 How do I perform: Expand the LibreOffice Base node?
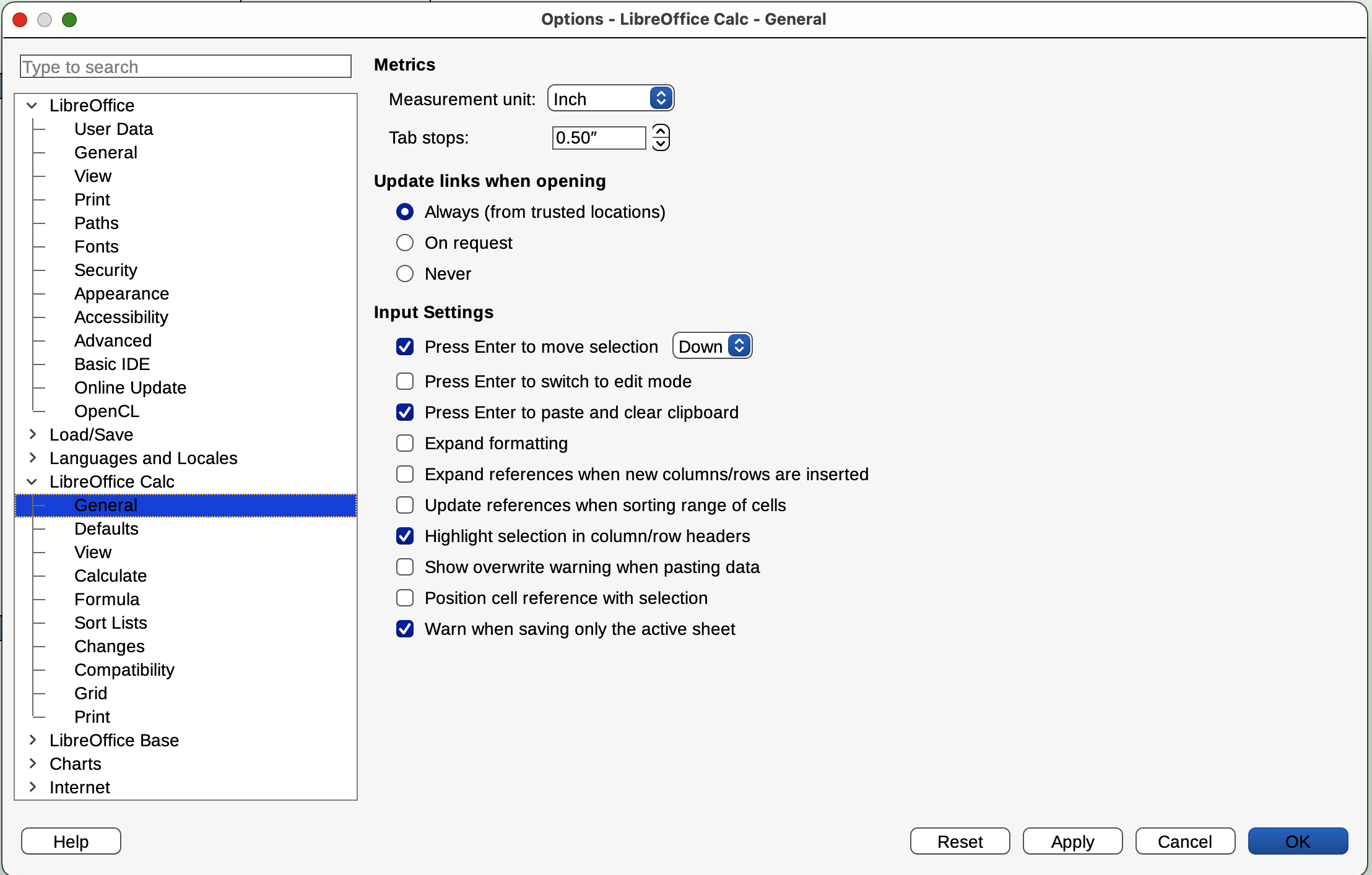32,740
